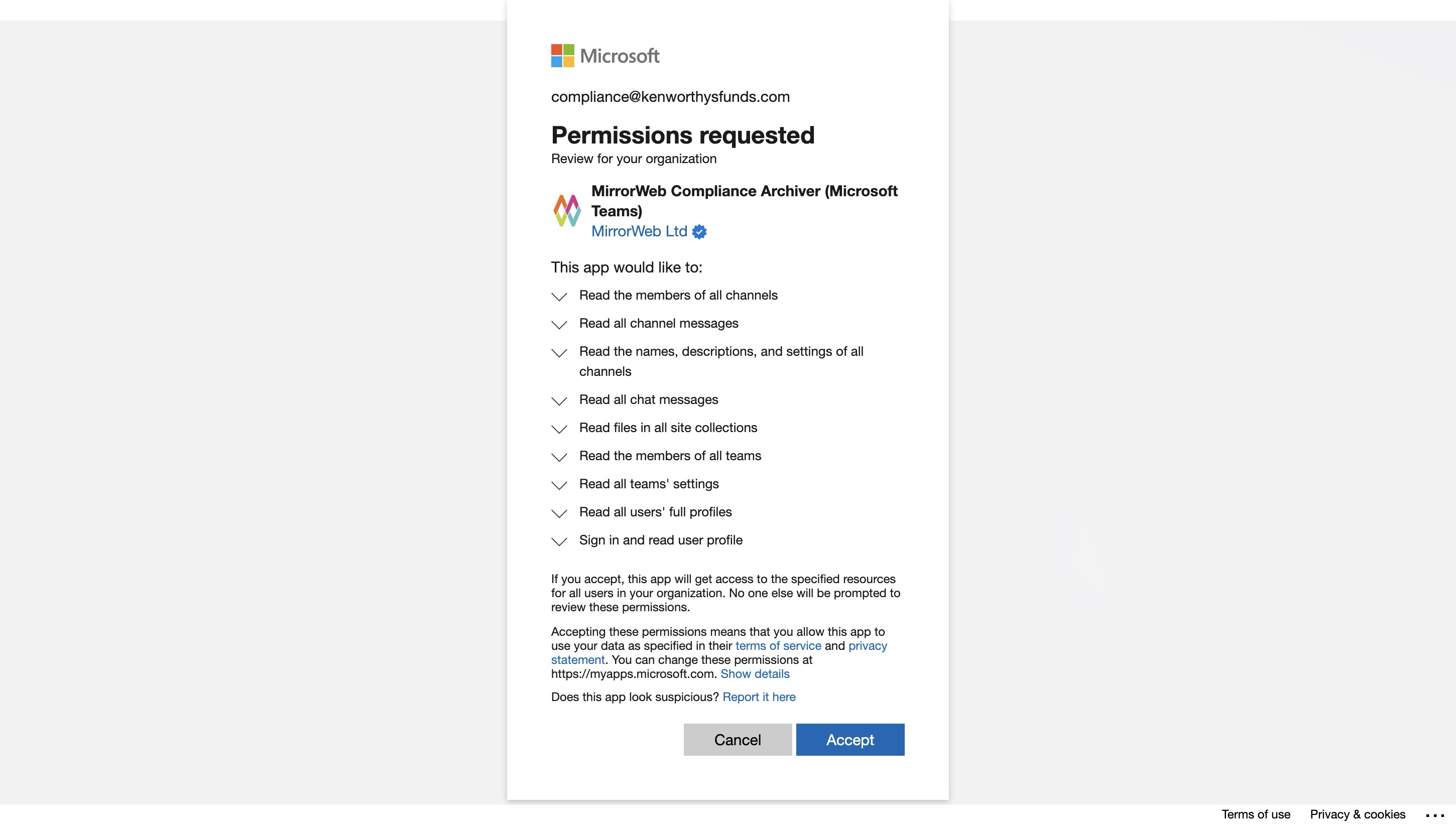Screen dimensions: 1456x828
Task: Expand "Read all chat messages" permission
Action: click(559, 401)
